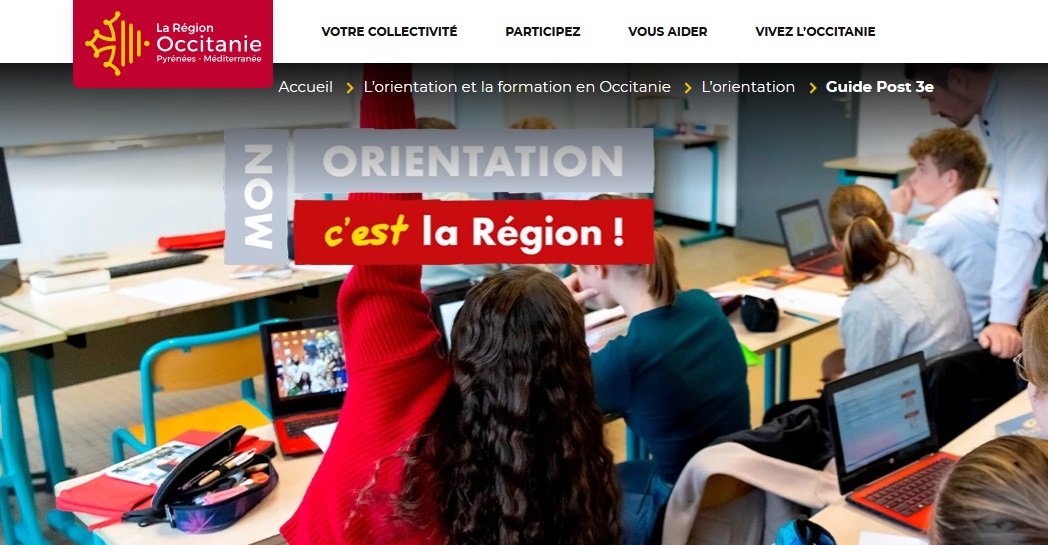Open the La Région Occitanie homepage logo text

[x=209, y=42]
